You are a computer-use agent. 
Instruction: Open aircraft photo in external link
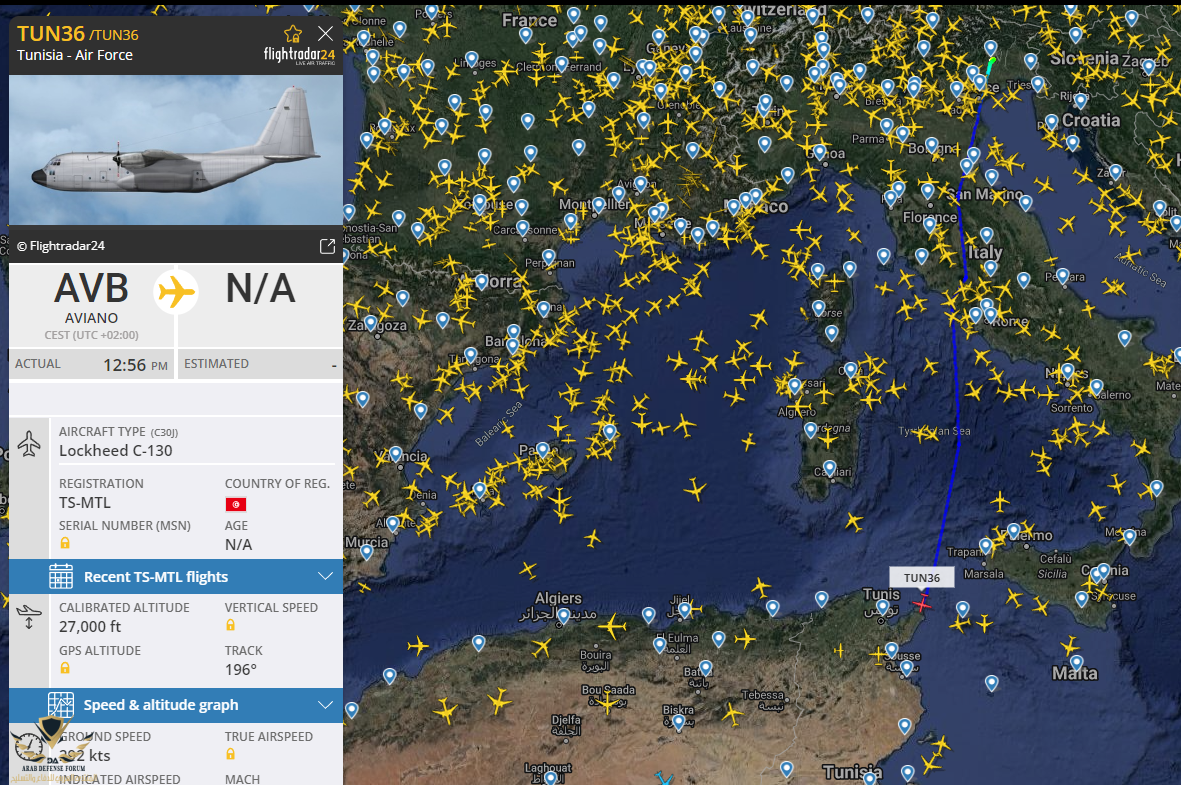pos(327,246)
